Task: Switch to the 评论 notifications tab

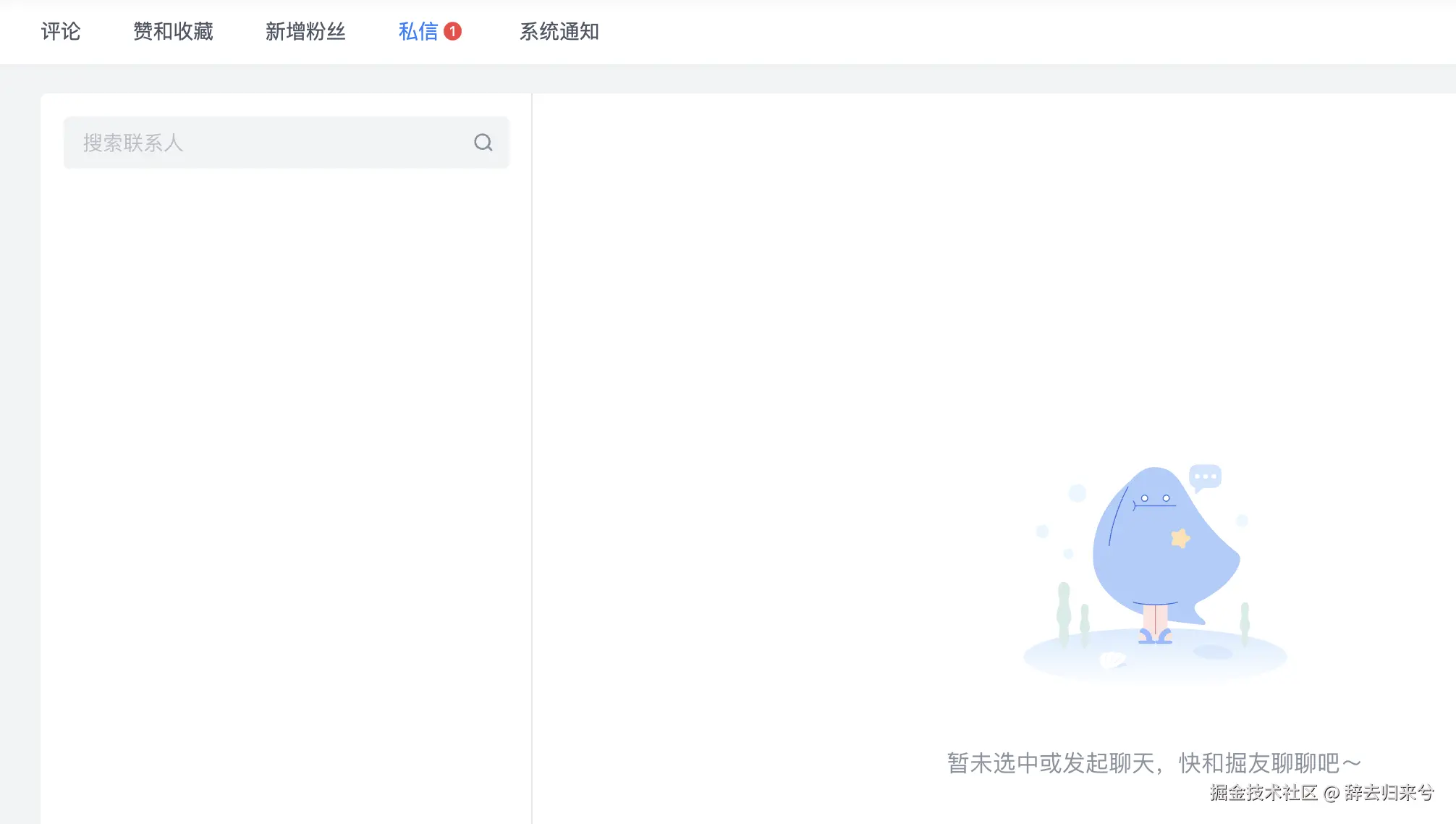Action: 61,31
